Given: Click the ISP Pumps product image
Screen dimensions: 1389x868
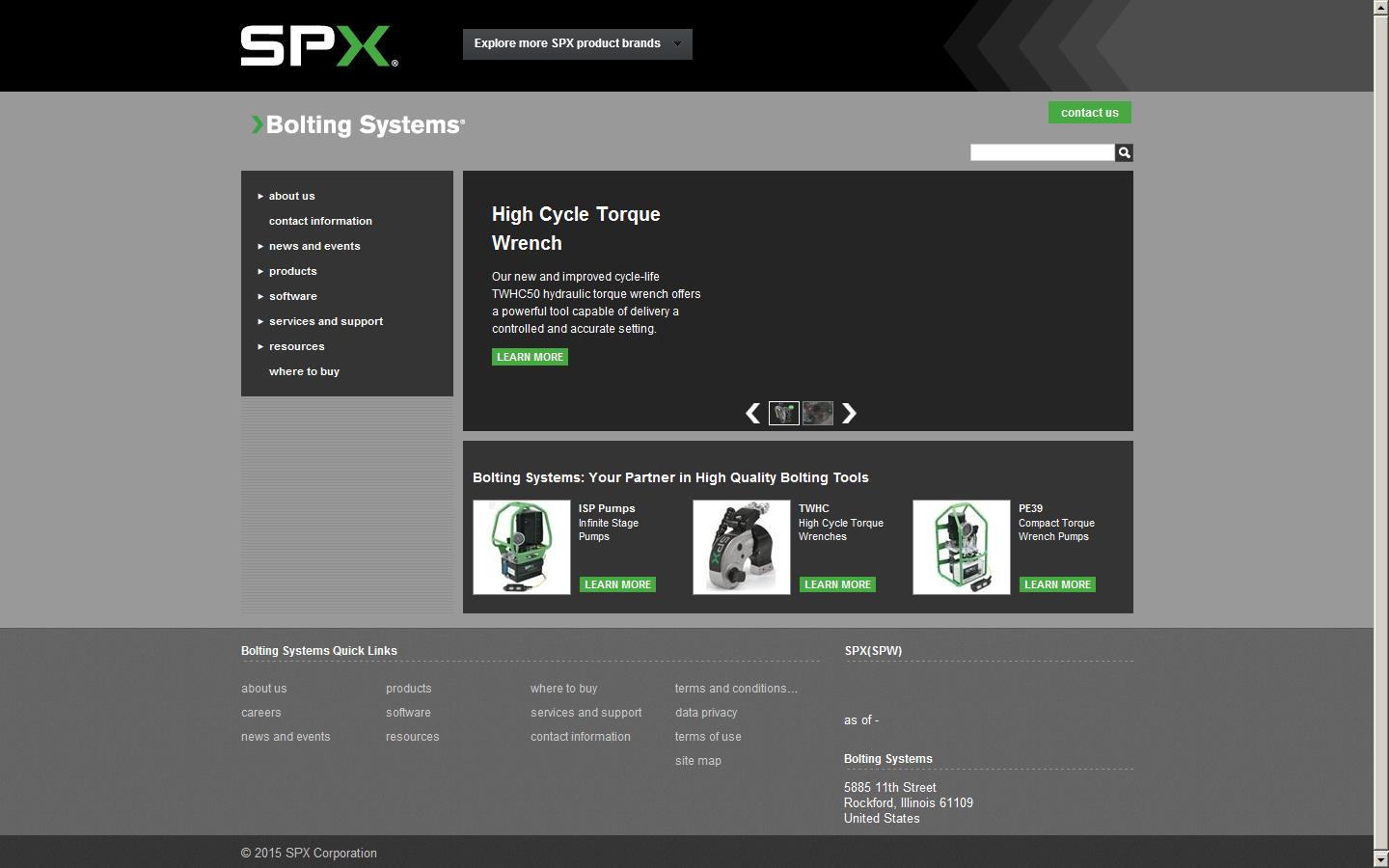Looking at the screenshot, I should pos(522,547).
